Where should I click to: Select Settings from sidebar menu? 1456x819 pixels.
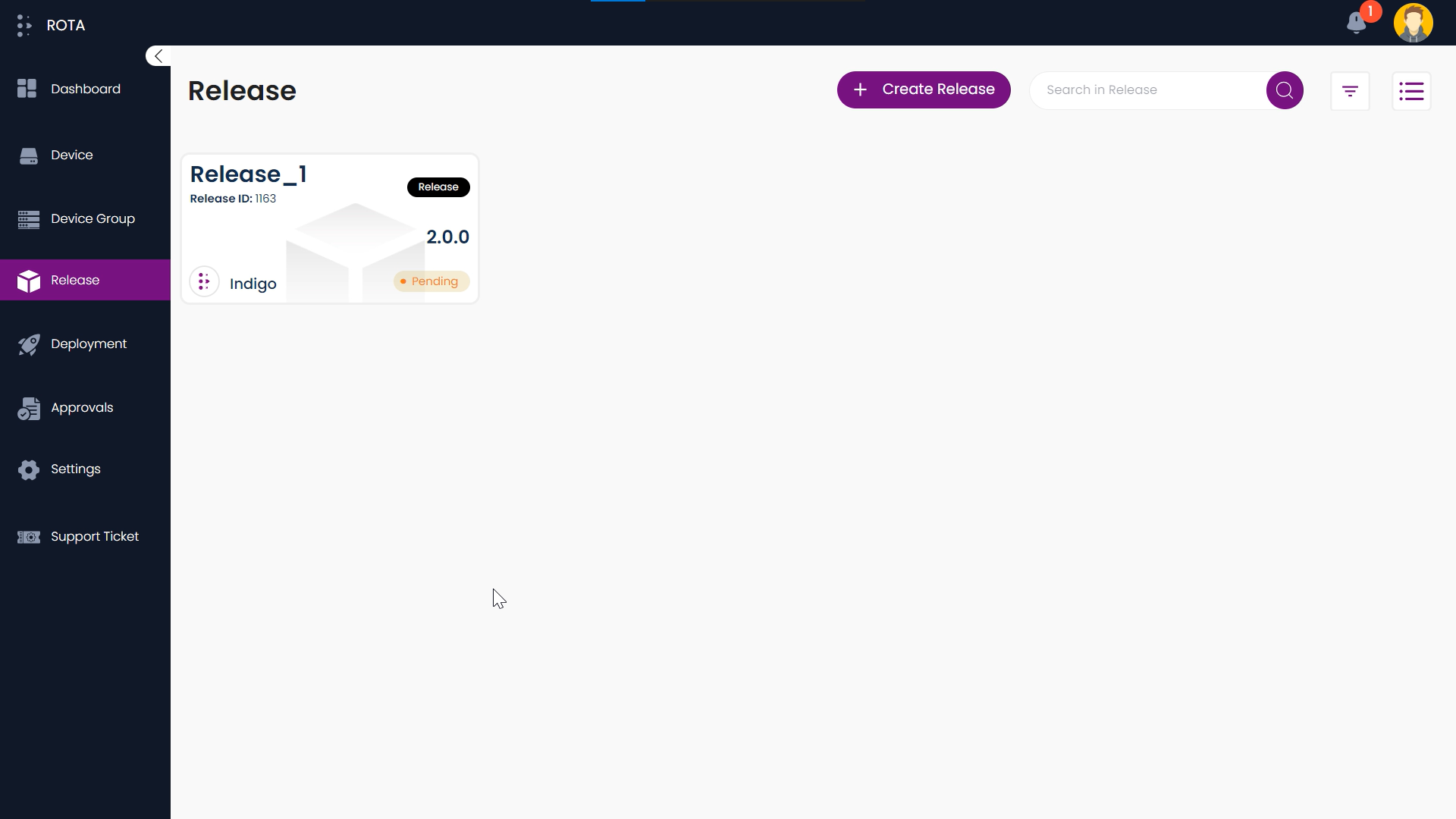[x=76, y=469]
